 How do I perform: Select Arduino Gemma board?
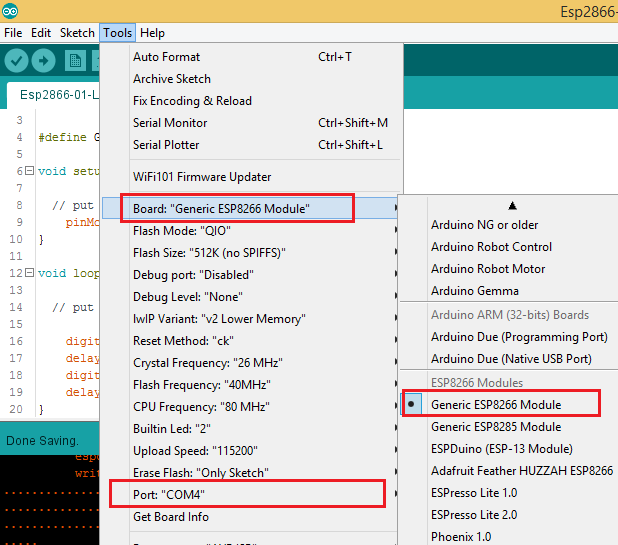(509, 291)
